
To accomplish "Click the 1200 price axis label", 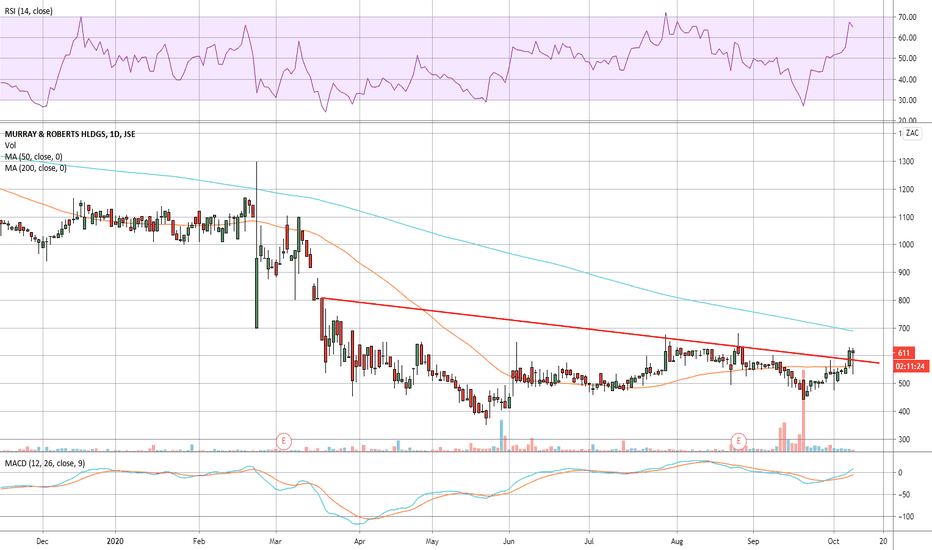I will 906,190.
